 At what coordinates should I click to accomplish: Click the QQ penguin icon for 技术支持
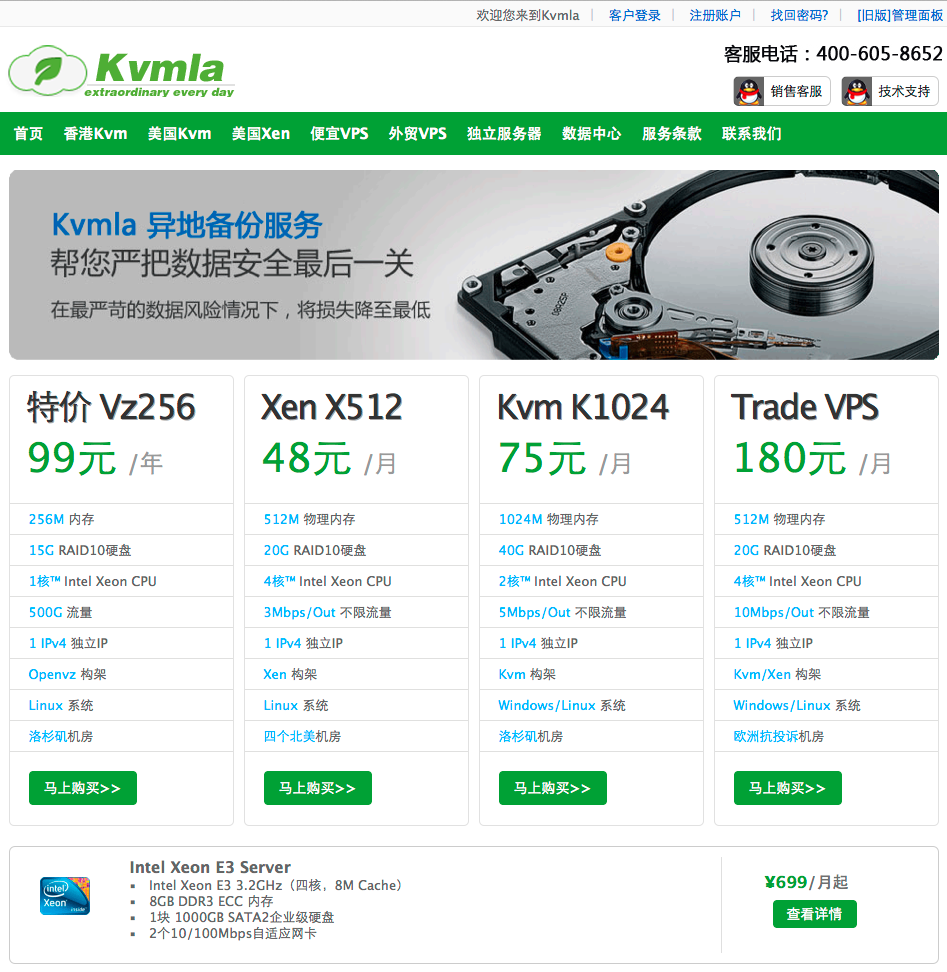[x=857, y=92]
